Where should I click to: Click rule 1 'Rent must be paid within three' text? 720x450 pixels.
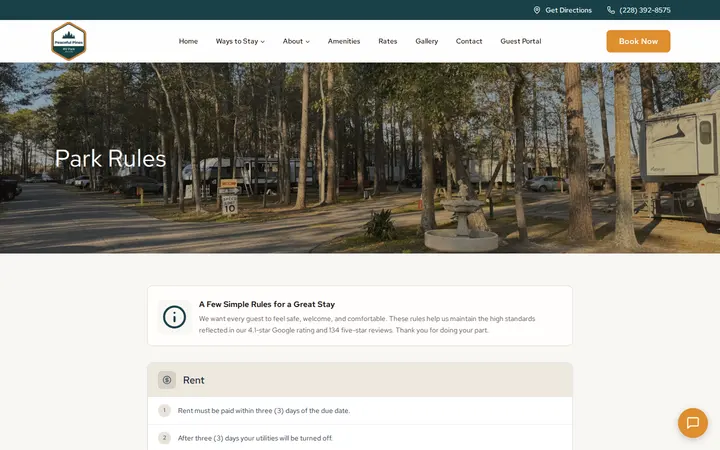click(264, 411)
